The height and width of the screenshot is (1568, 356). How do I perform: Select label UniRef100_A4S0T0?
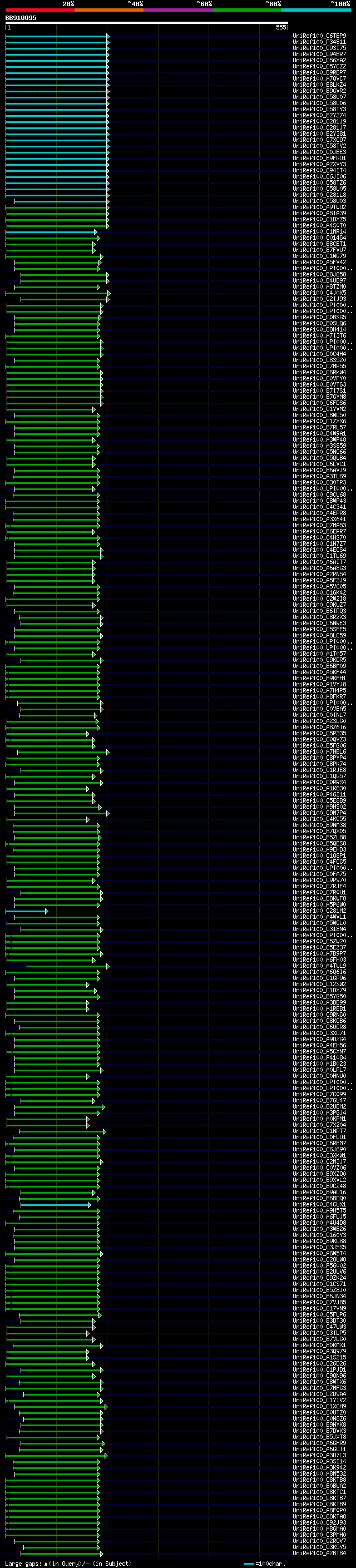319,226
